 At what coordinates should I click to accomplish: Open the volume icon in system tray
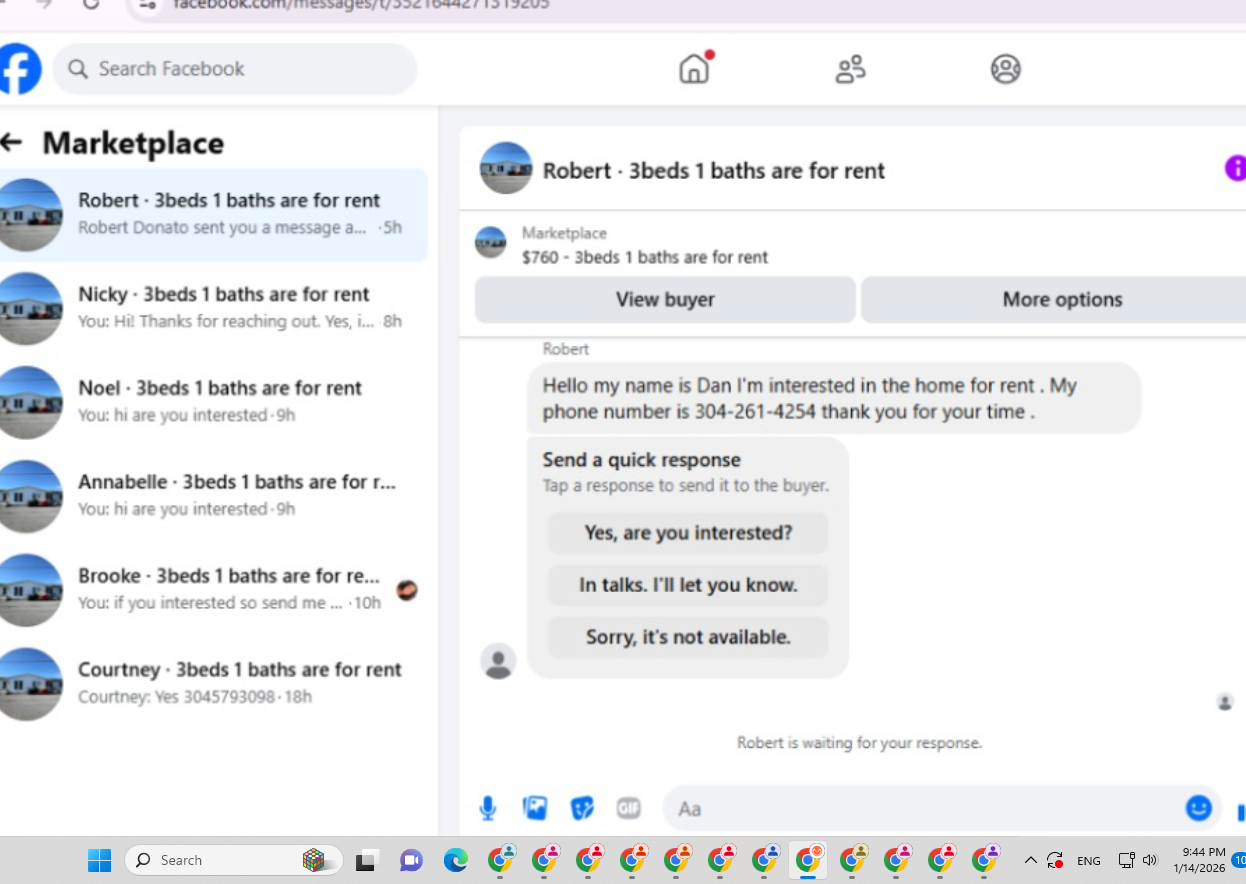click(x=1150, y=860)
